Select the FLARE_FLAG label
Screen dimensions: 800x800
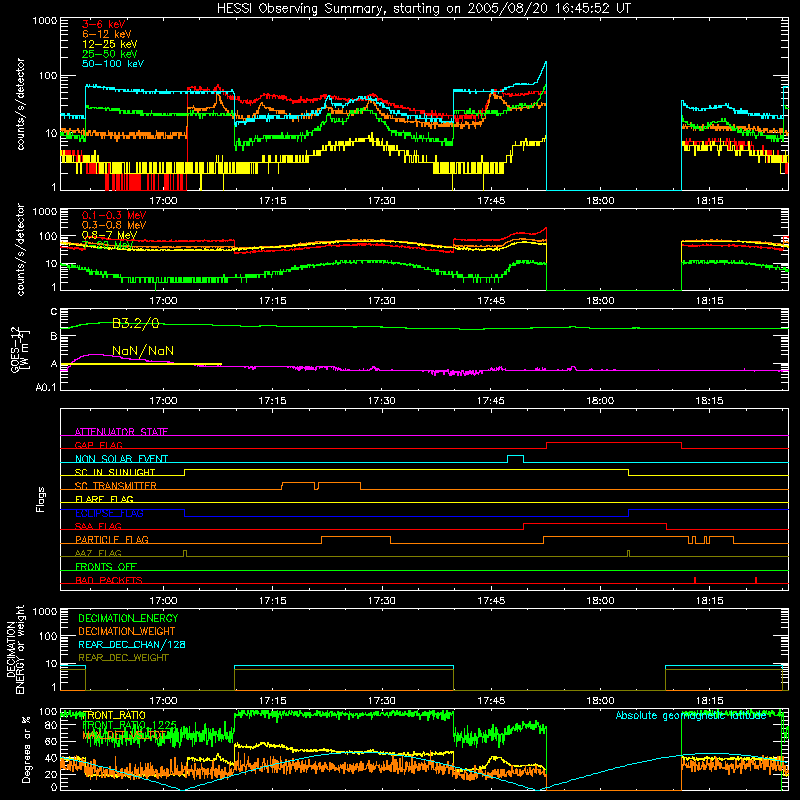(104, 499)
